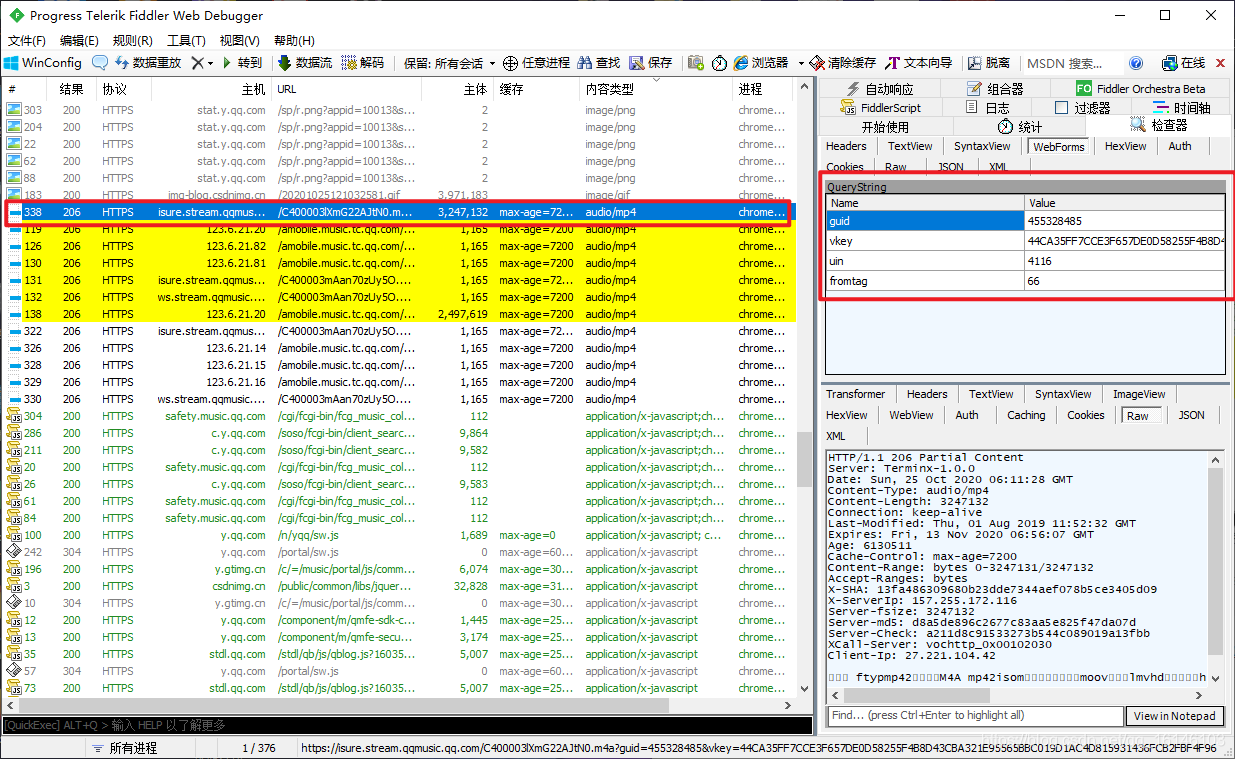Open the X remove-sessions dropdown

(202, 62)
